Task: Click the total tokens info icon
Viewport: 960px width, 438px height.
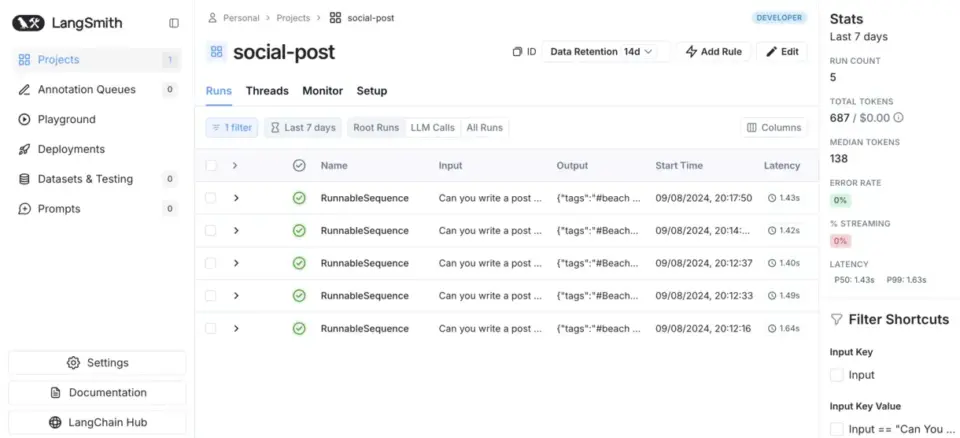Action: (x=899, y=118)
